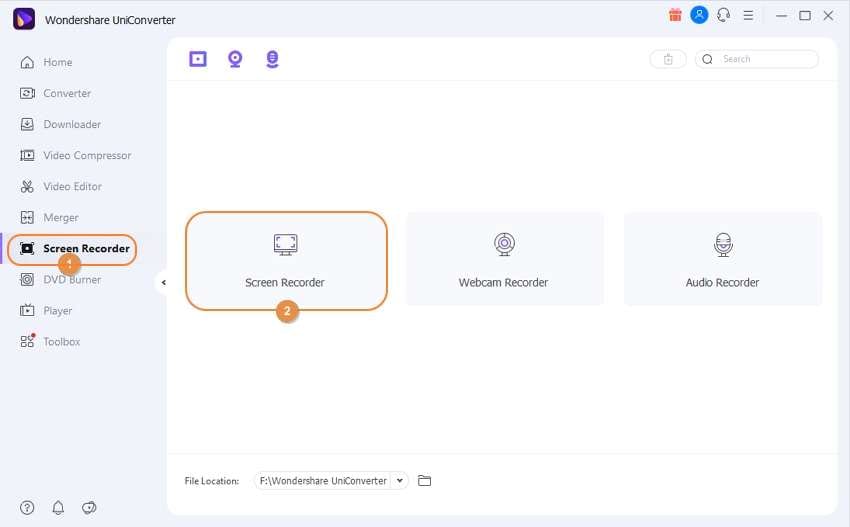Open the Converter section
Screen dimensions: 850x527
(x=55, y=93)
